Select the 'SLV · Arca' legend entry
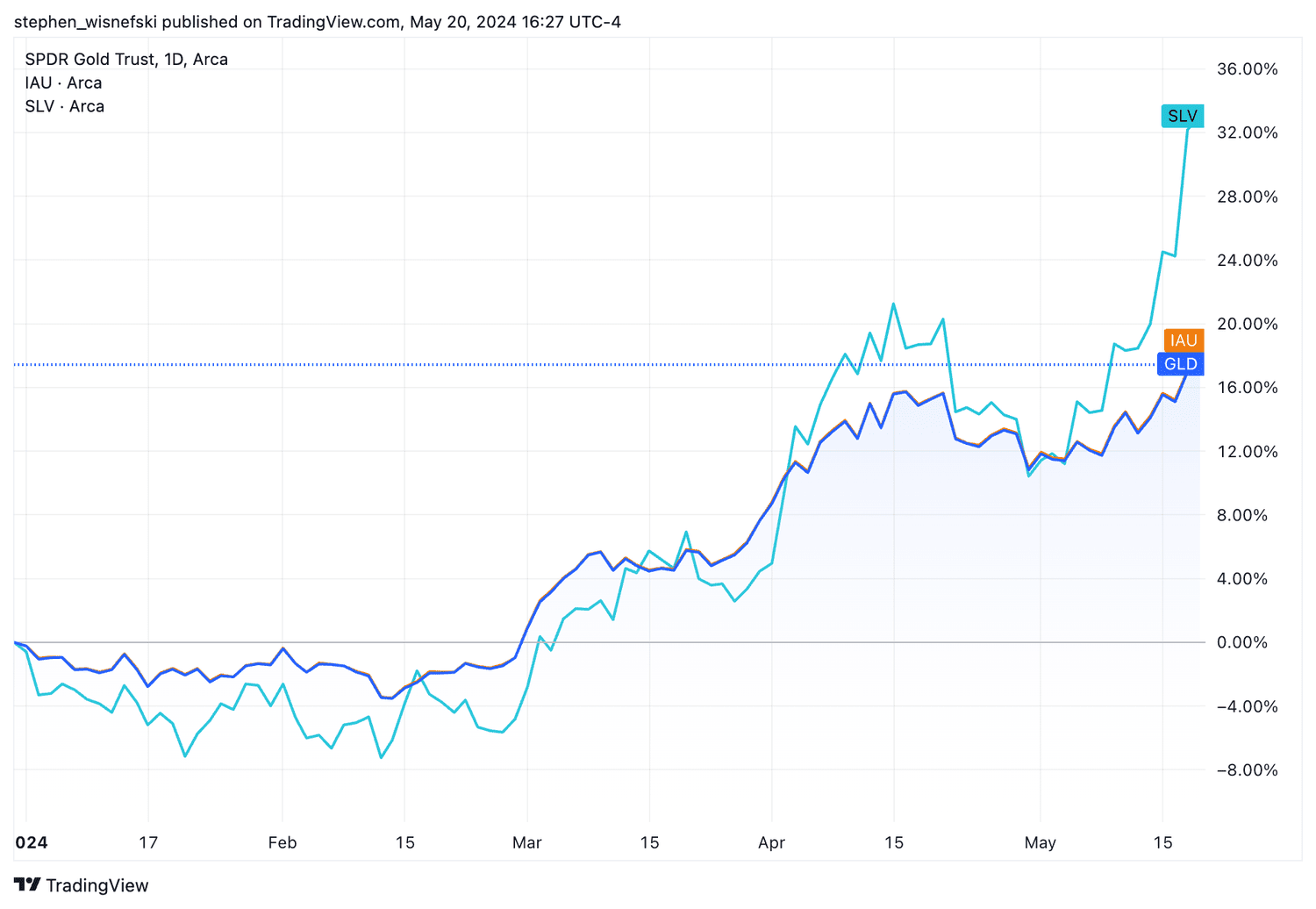 64,106
